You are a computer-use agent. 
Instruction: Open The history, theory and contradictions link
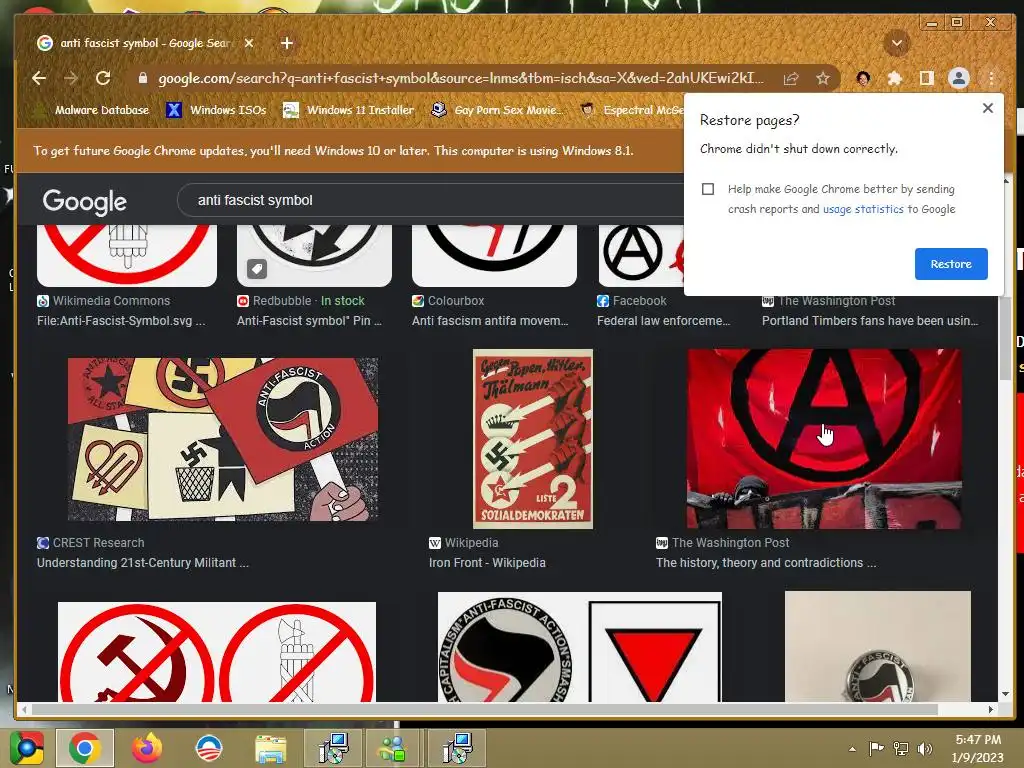766,563
